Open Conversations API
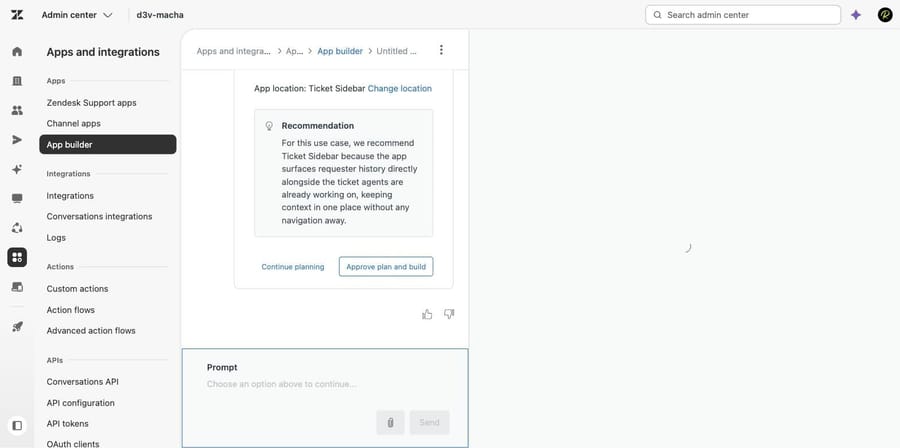The height and width of the screenshot is (448, 900). tap(83, 381)
